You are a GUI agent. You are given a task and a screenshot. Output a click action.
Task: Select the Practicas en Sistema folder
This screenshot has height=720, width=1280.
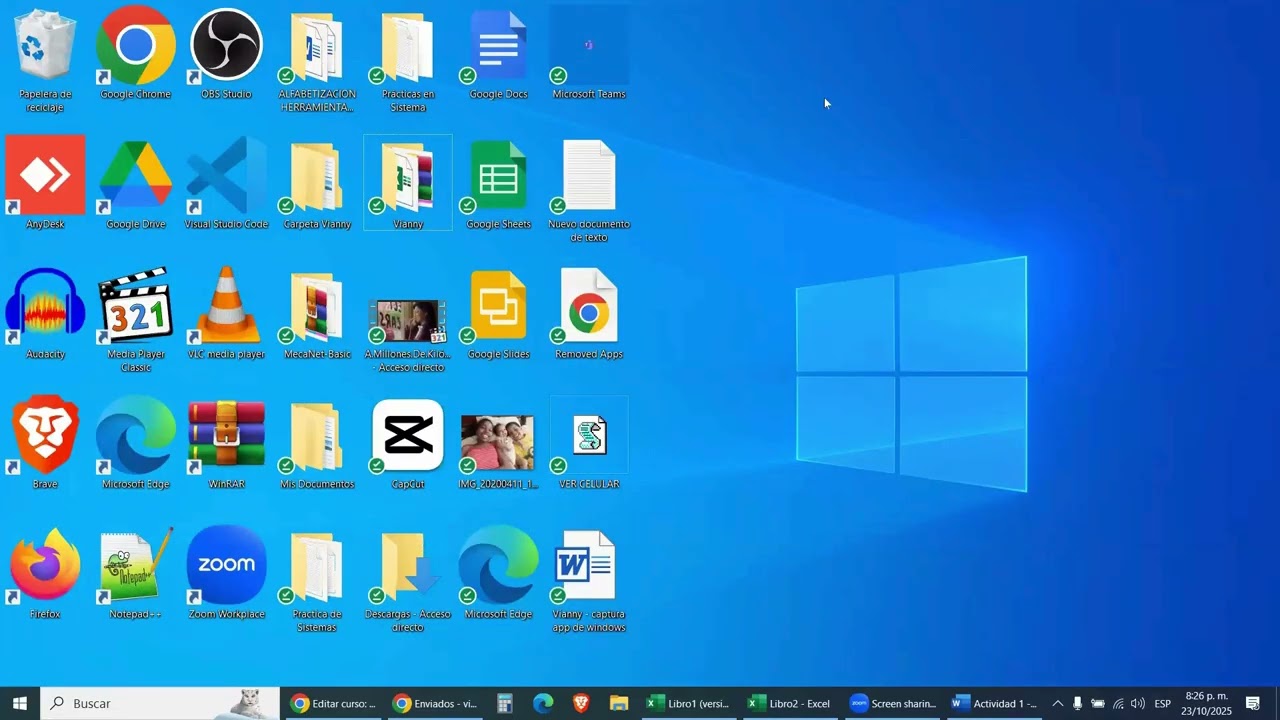[x=408, y=59]
